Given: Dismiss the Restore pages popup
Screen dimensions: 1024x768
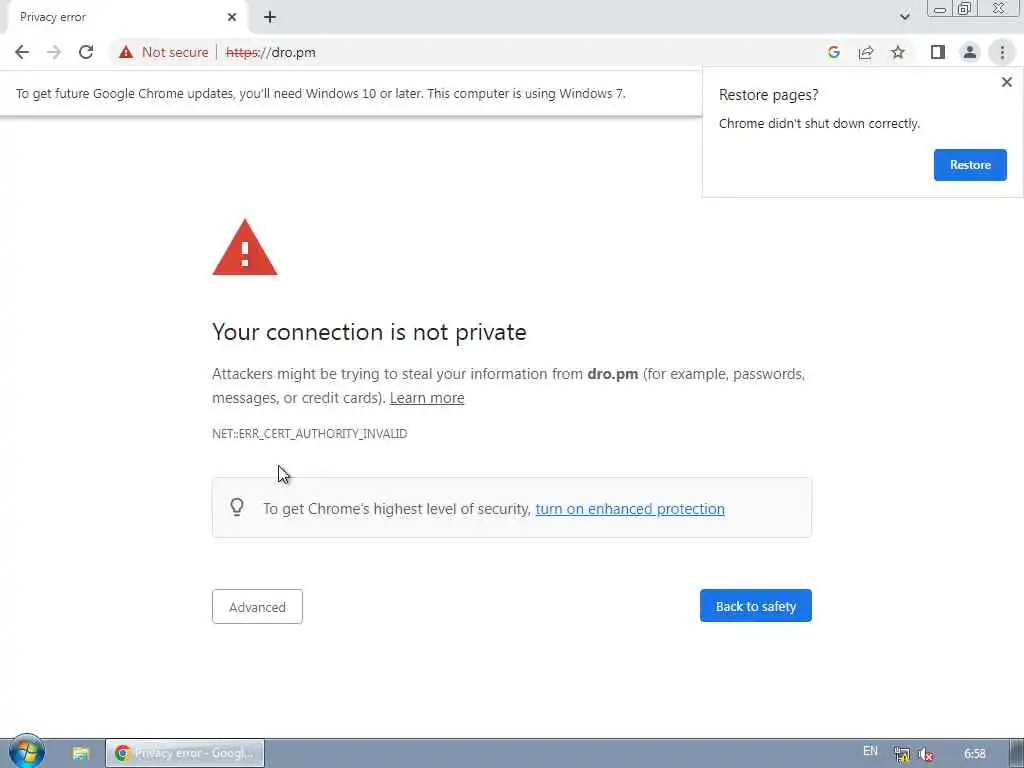Looking at the screenshot, I should pos(1006,82).
